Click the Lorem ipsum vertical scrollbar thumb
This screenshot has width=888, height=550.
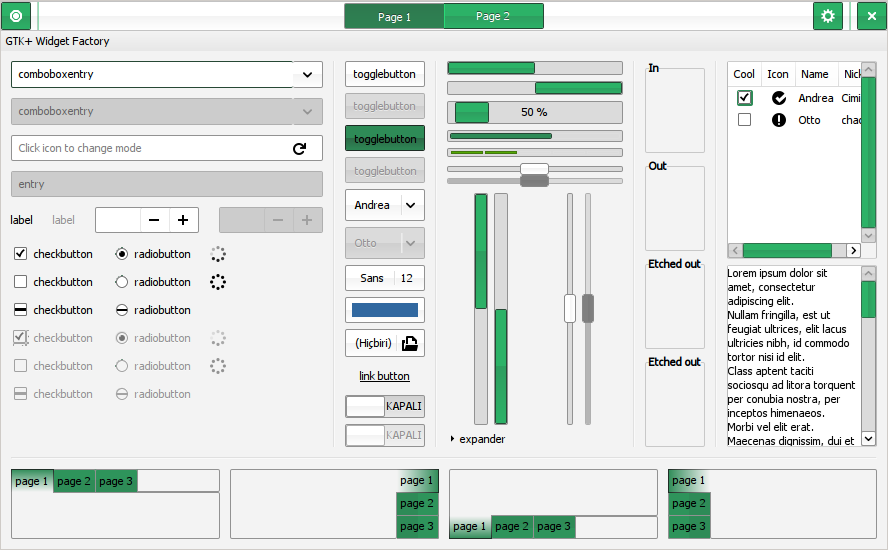[869, 299]
